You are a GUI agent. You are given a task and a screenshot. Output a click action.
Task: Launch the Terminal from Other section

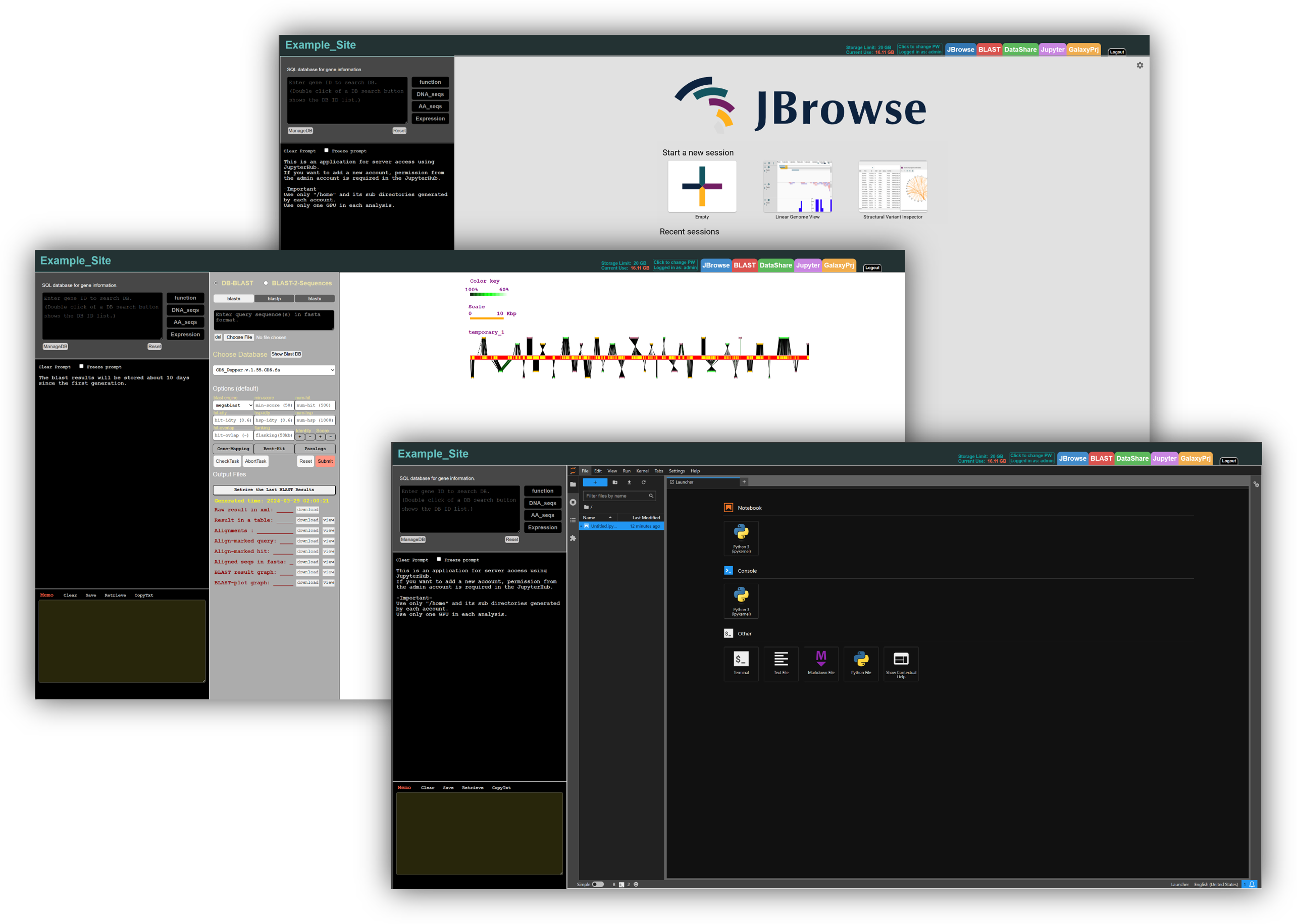click(x=741, y=663)
